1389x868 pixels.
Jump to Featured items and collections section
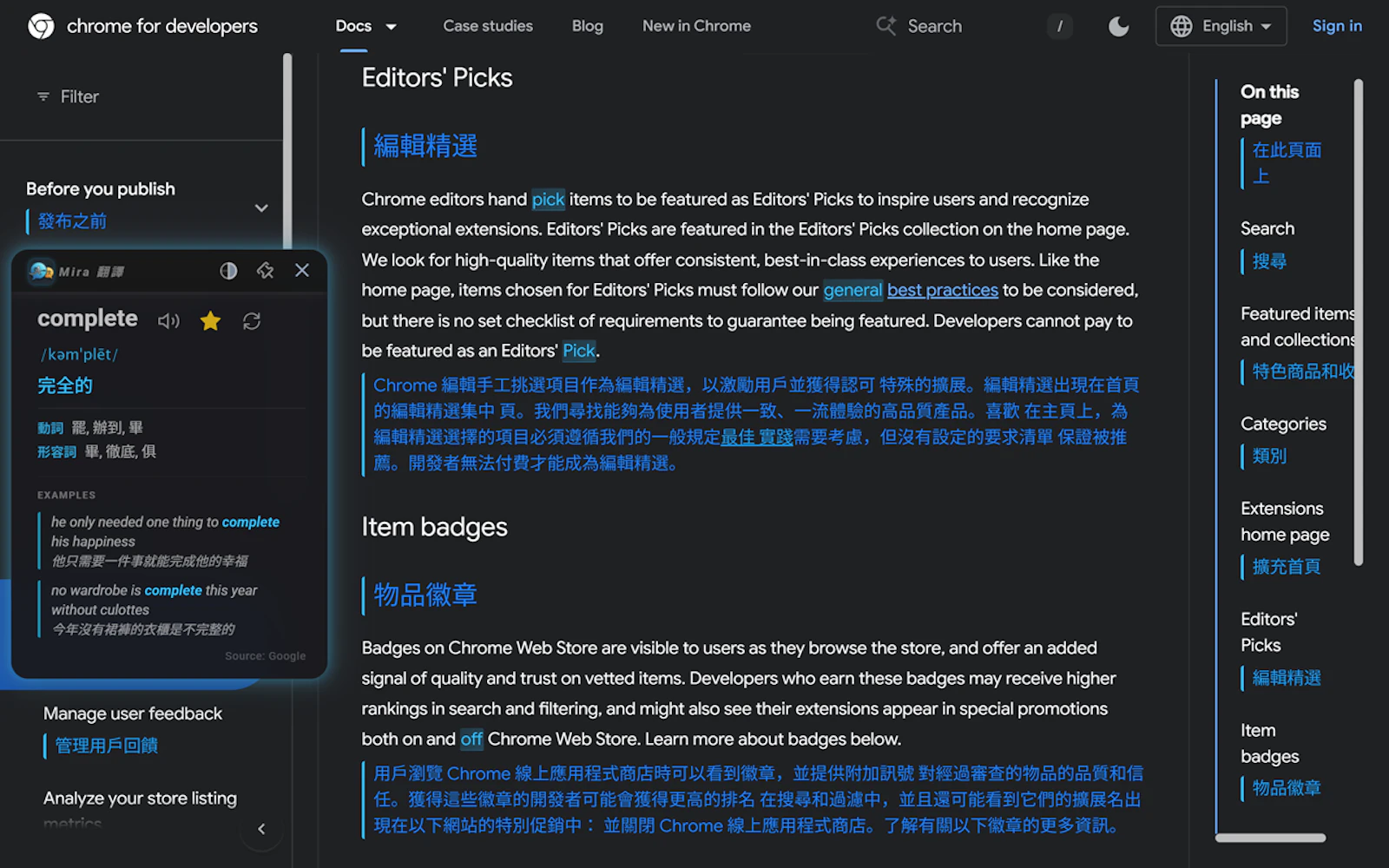(x=1297, y=326)
